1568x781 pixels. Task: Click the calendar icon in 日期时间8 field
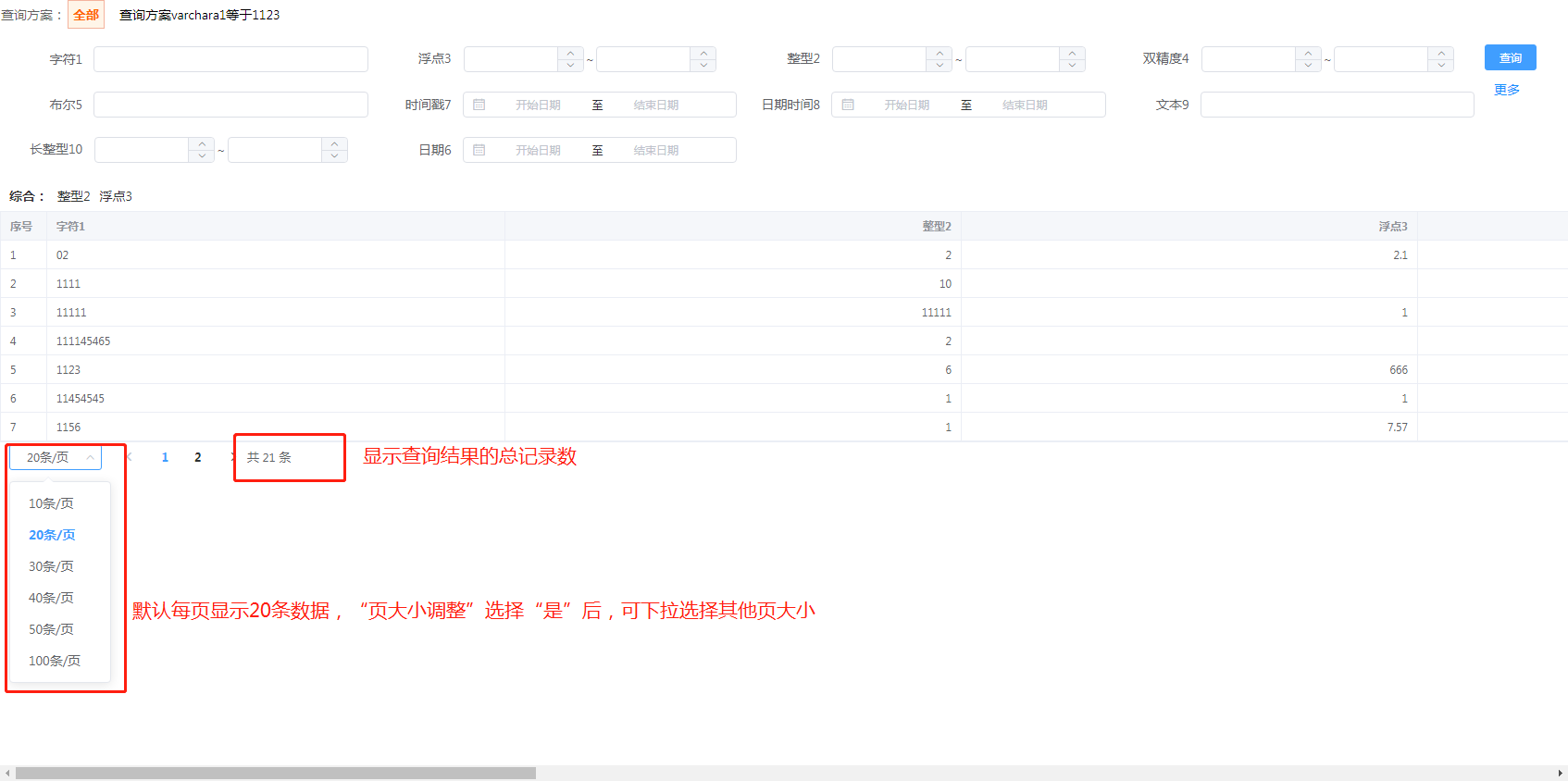848,105
